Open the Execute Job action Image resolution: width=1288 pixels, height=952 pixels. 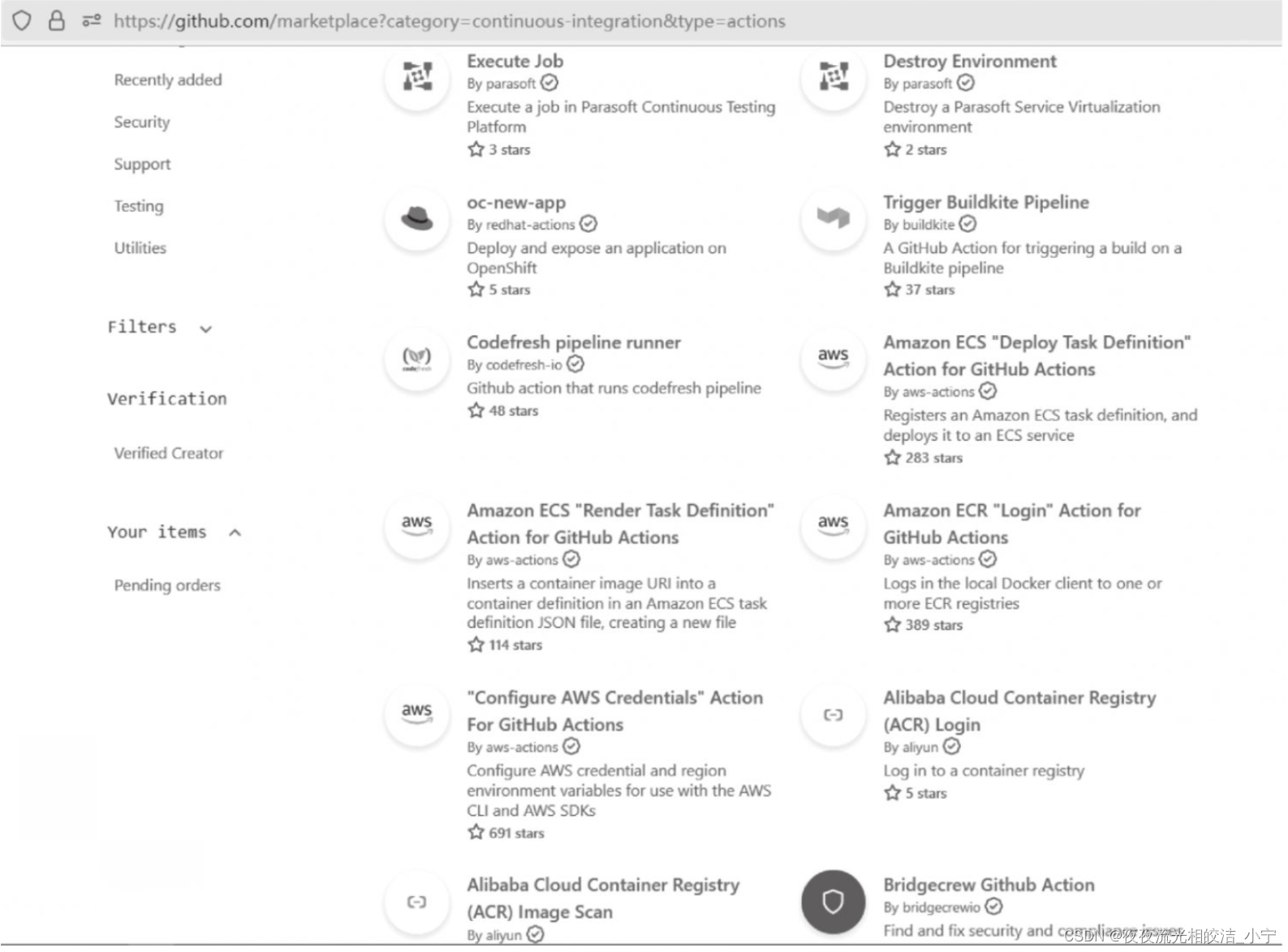515,61
